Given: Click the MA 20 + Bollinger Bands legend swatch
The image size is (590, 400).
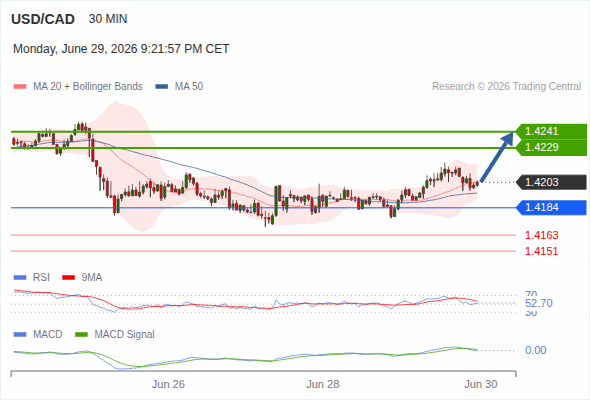Looking at the screenshot, I should point(20,87).
